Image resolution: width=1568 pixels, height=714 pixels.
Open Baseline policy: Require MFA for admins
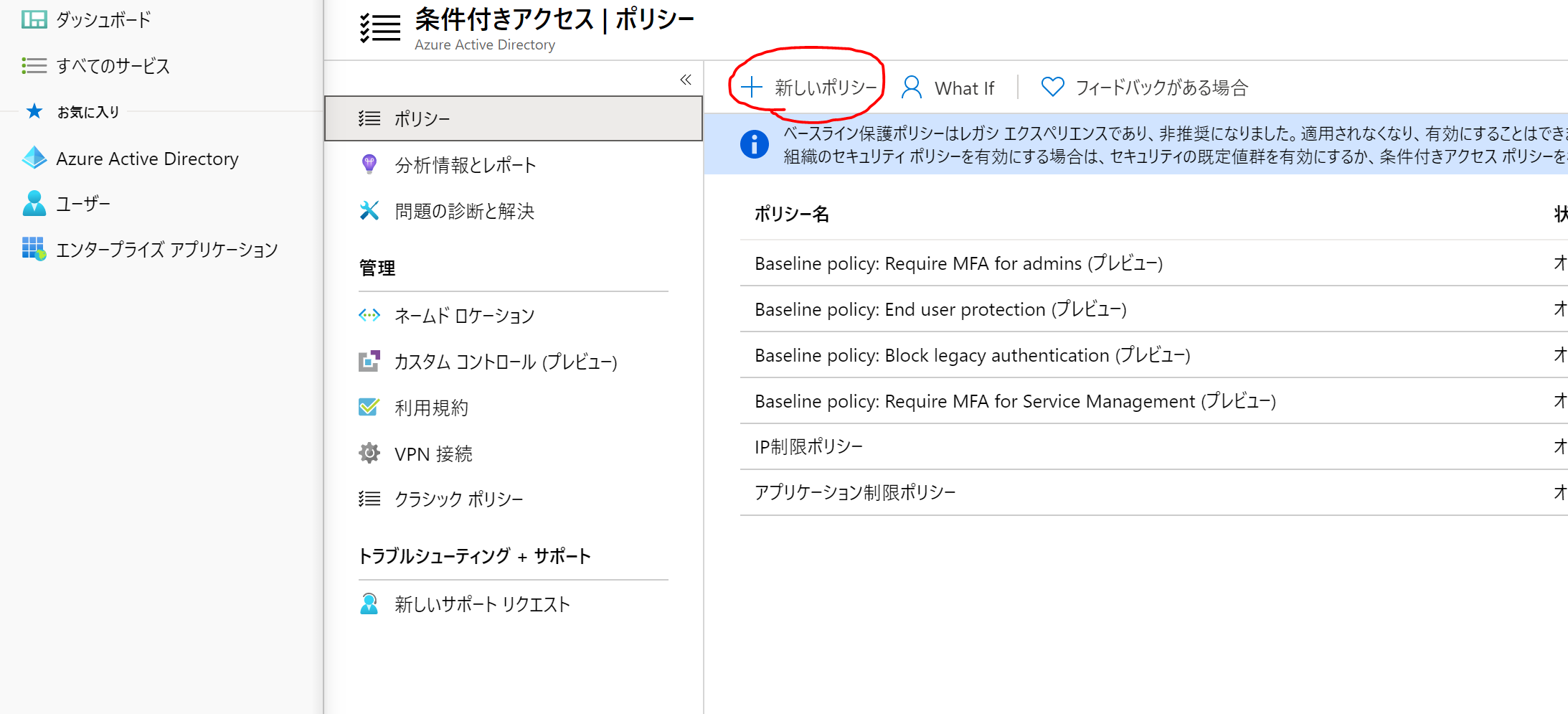958,263
